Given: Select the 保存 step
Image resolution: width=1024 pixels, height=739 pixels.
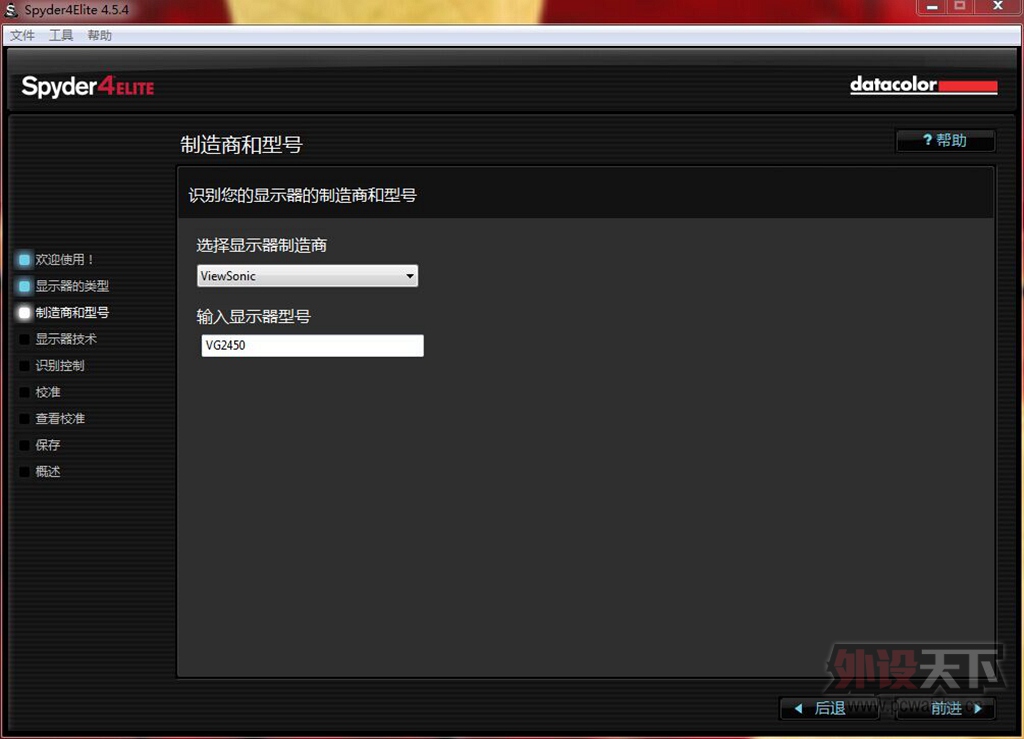Looking at the screenshot, I should tap(40, 445).
